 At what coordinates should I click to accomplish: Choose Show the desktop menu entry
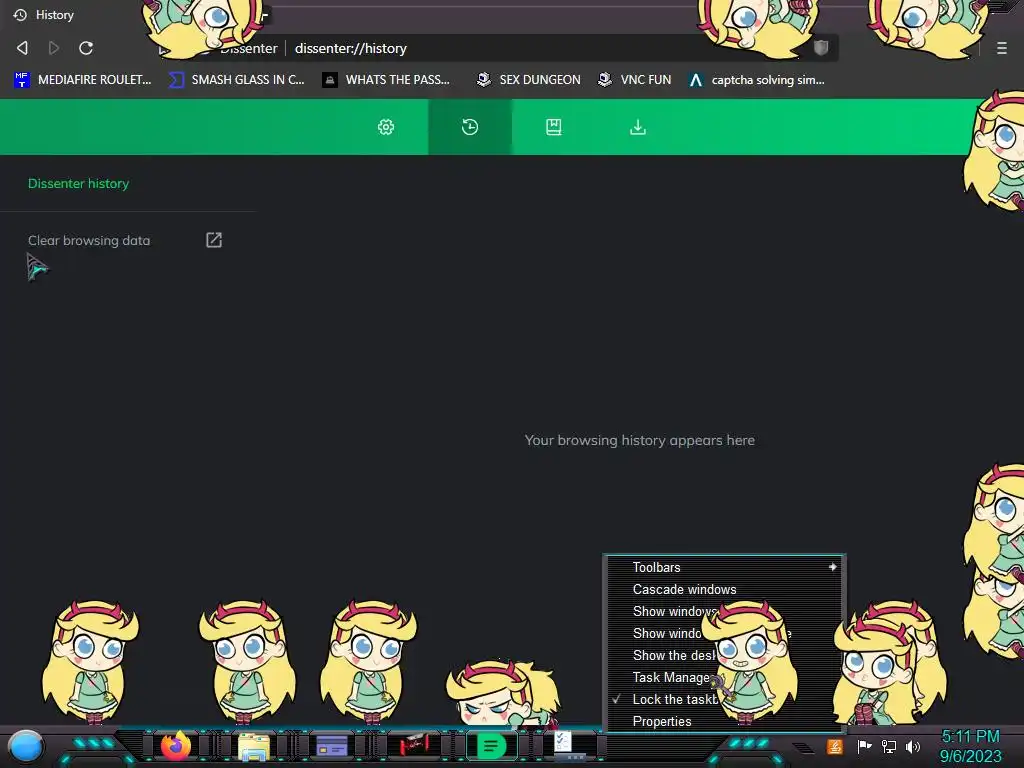[725, 655]
